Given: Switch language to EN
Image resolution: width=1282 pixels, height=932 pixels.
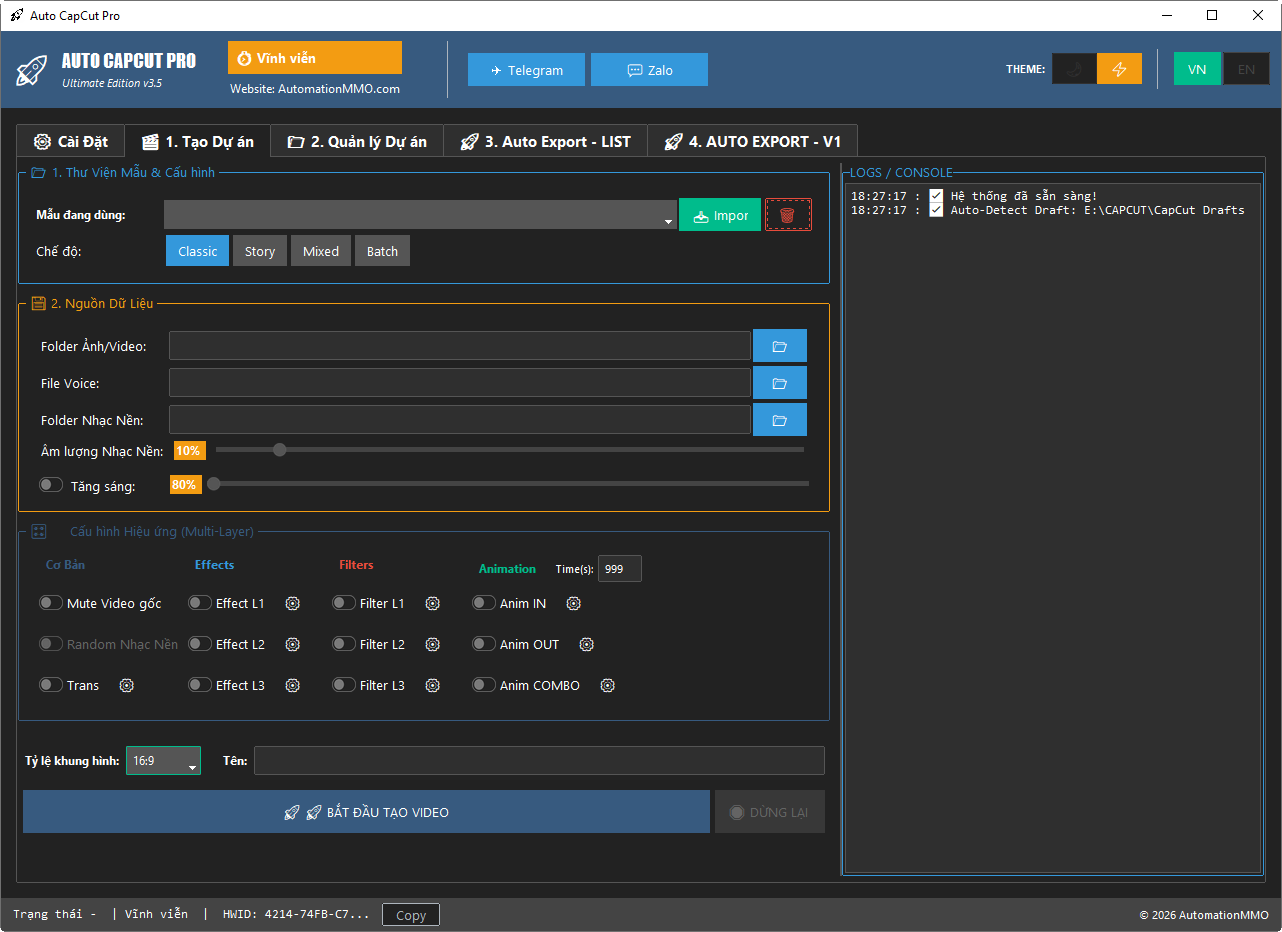Looking at the screenshot, I should tap(1246, 69).
